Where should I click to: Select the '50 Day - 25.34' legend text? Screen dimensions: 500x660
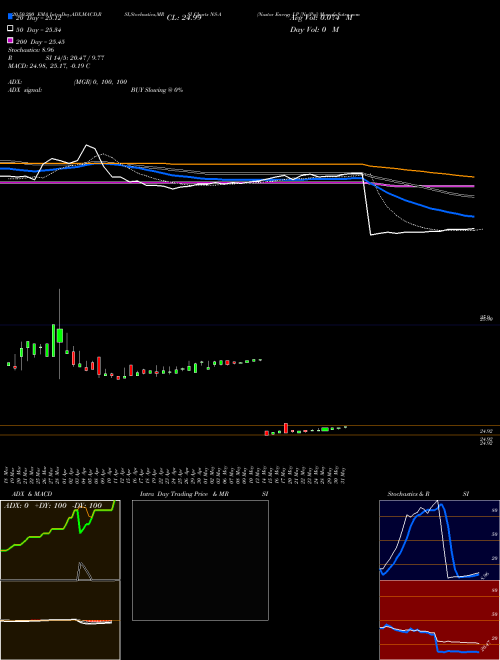[x=40, y=30]
